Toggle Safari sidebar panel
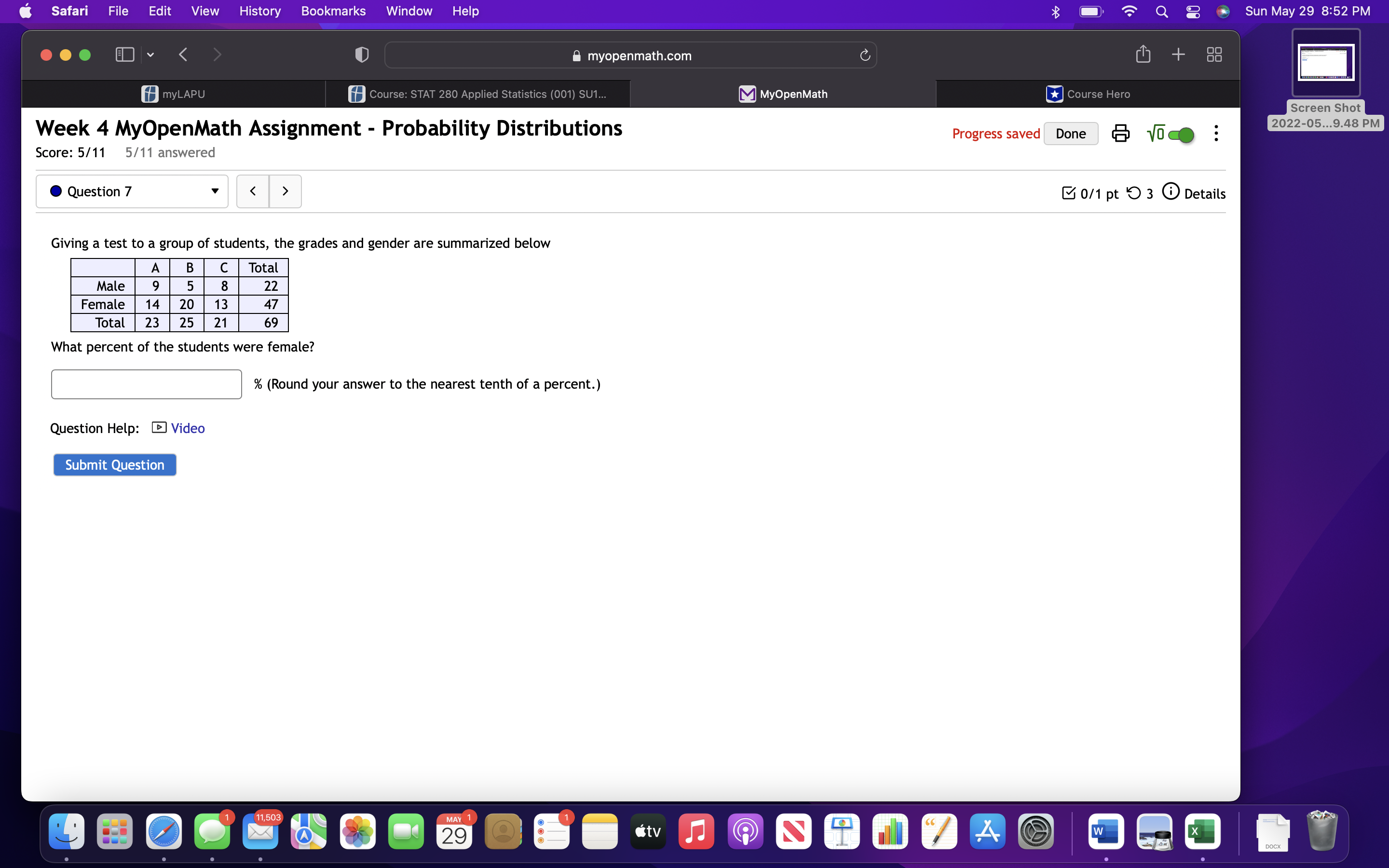 tap(124, 54)
